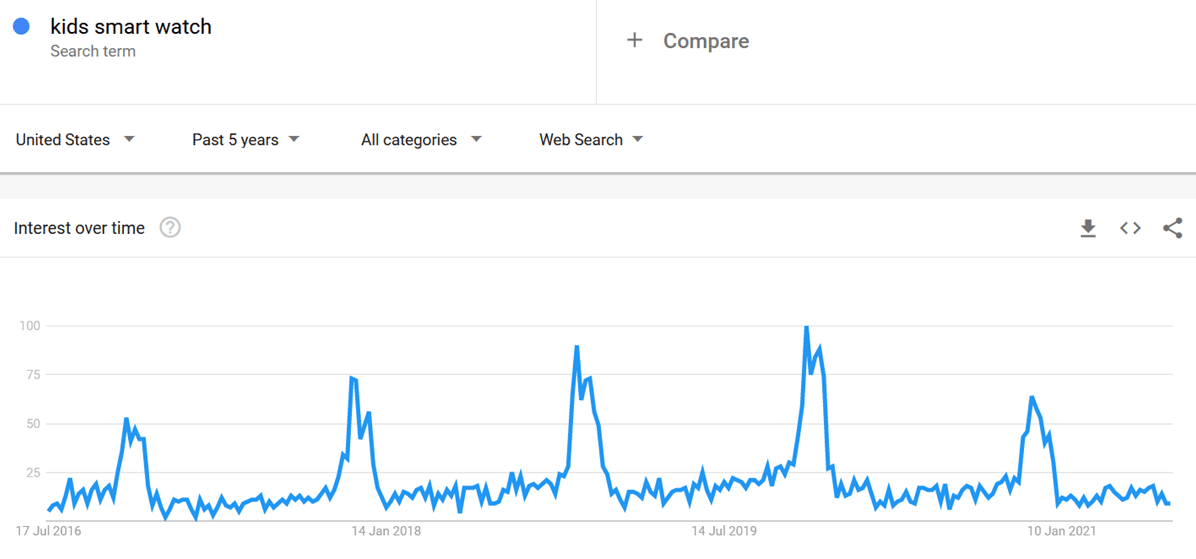Edit the kids smart watch search term
Screen dimensions: 1196x559
click(x=131, y=27)
